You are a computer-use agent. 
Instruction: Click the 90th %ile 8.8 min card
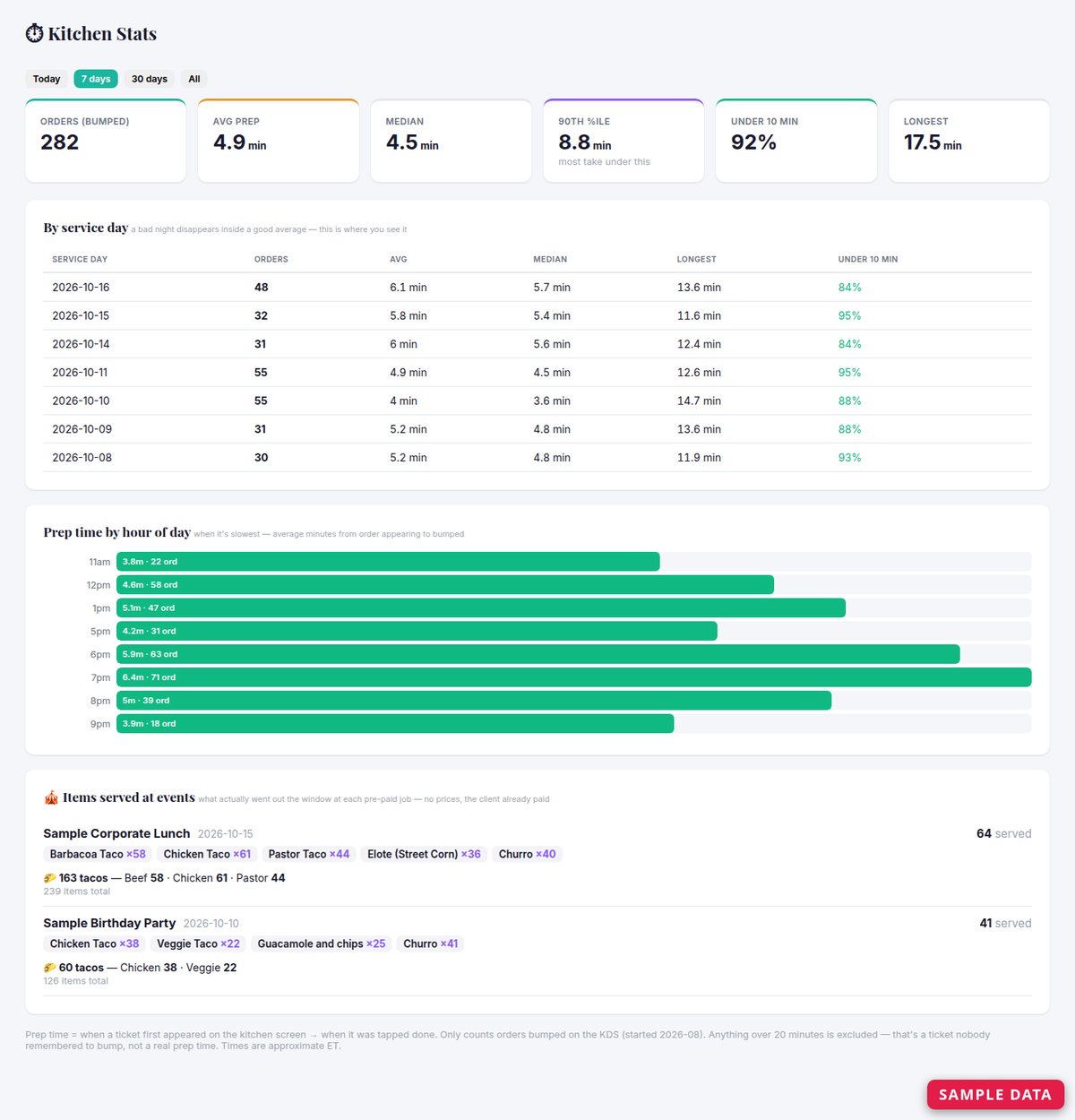[x=624, y=141]
